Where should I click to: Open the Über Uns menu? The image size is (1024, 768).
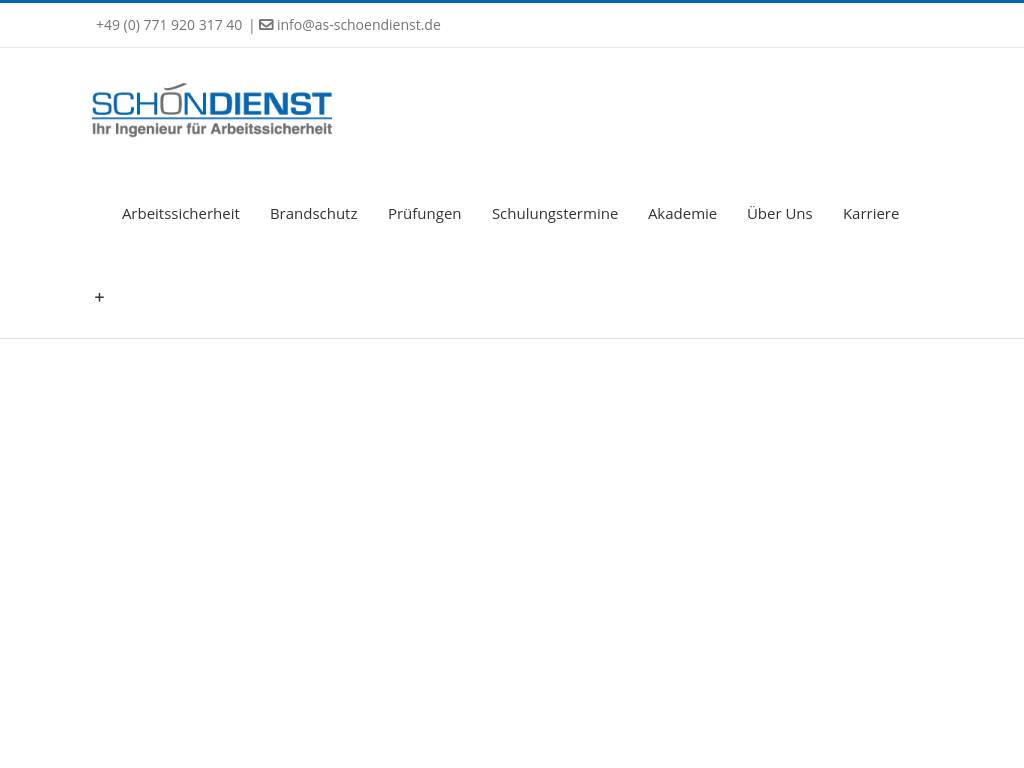(x=779, y=213)
